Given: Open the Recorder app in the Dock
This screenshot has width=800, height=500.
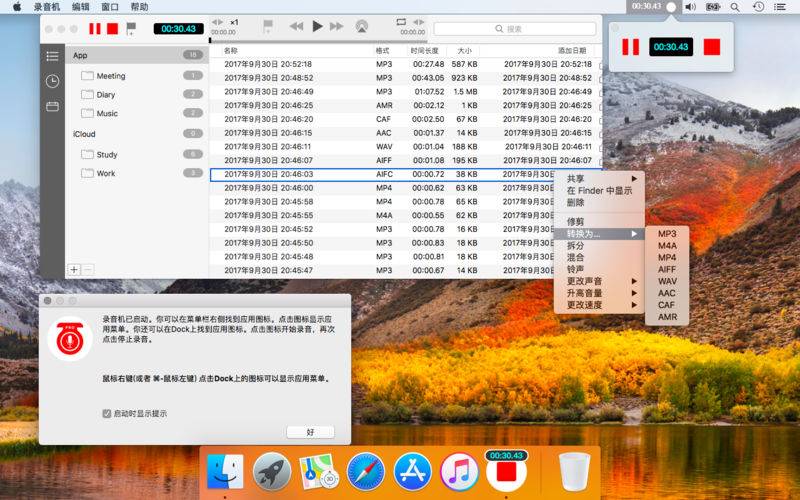Looking at the screenshot, I should point(506,468).
